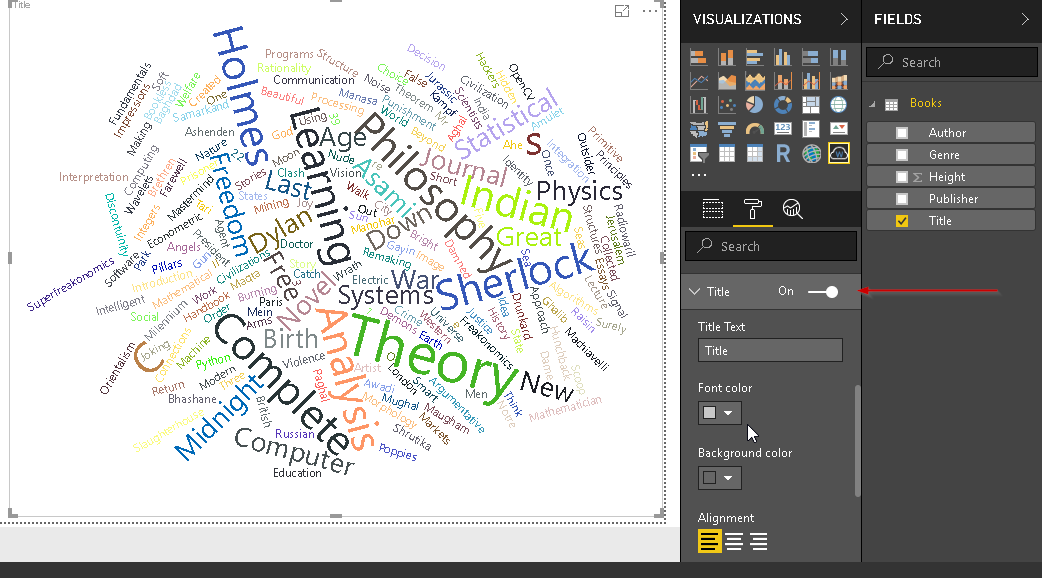Select the gauge visualization

click(754, 129)
